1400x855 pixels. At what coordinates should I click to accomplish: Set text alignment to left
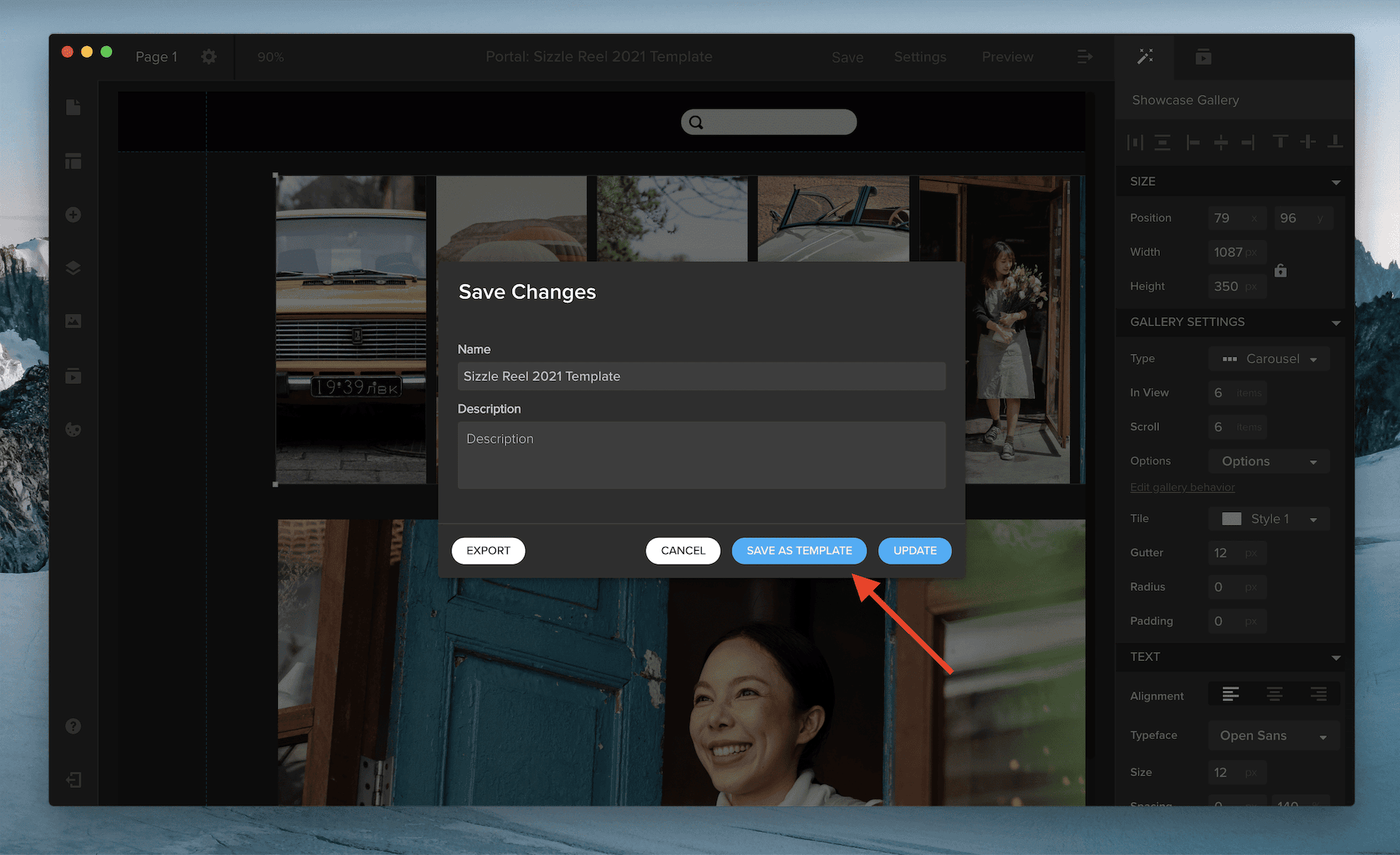(1230, 694)
